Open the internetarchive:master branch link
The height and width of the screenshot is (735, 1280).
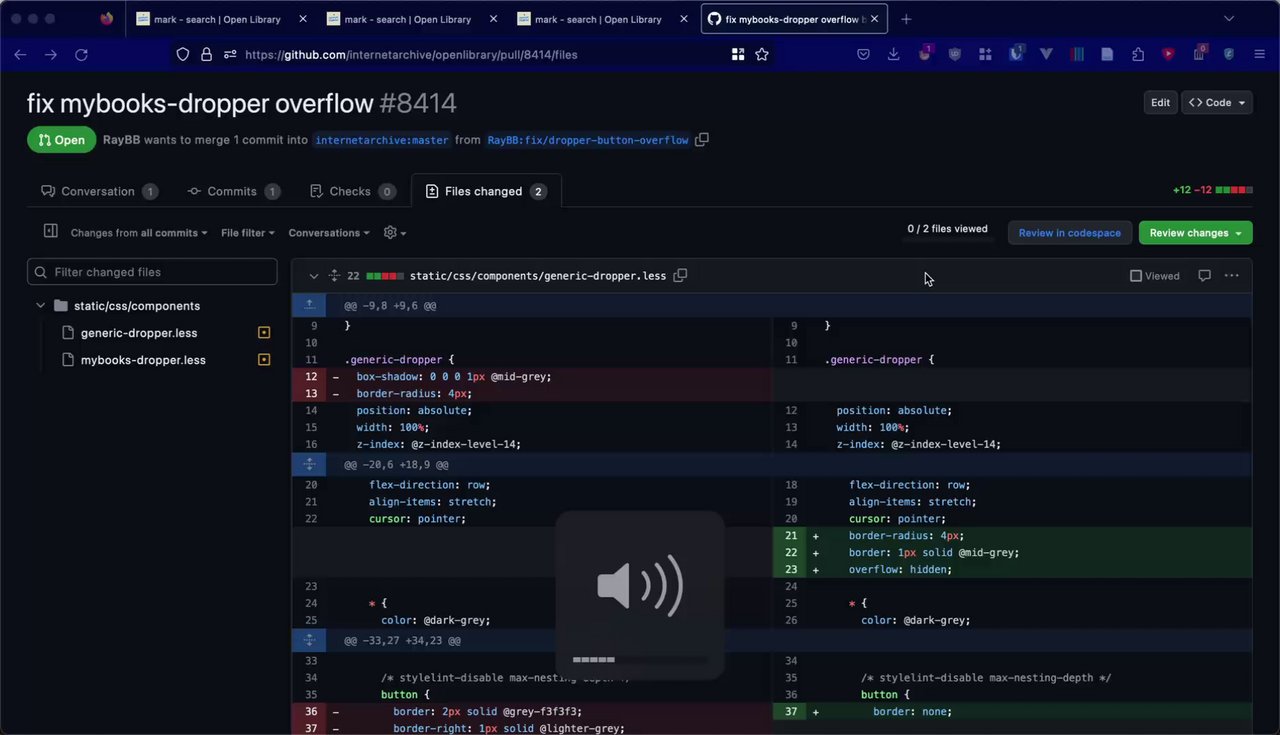click(x=382, y=140)
